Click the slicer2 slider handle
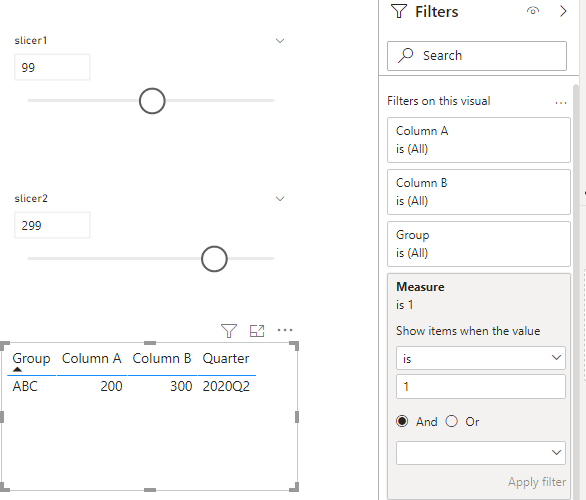This screenshot has height=500, width=586. coord(214,259)
